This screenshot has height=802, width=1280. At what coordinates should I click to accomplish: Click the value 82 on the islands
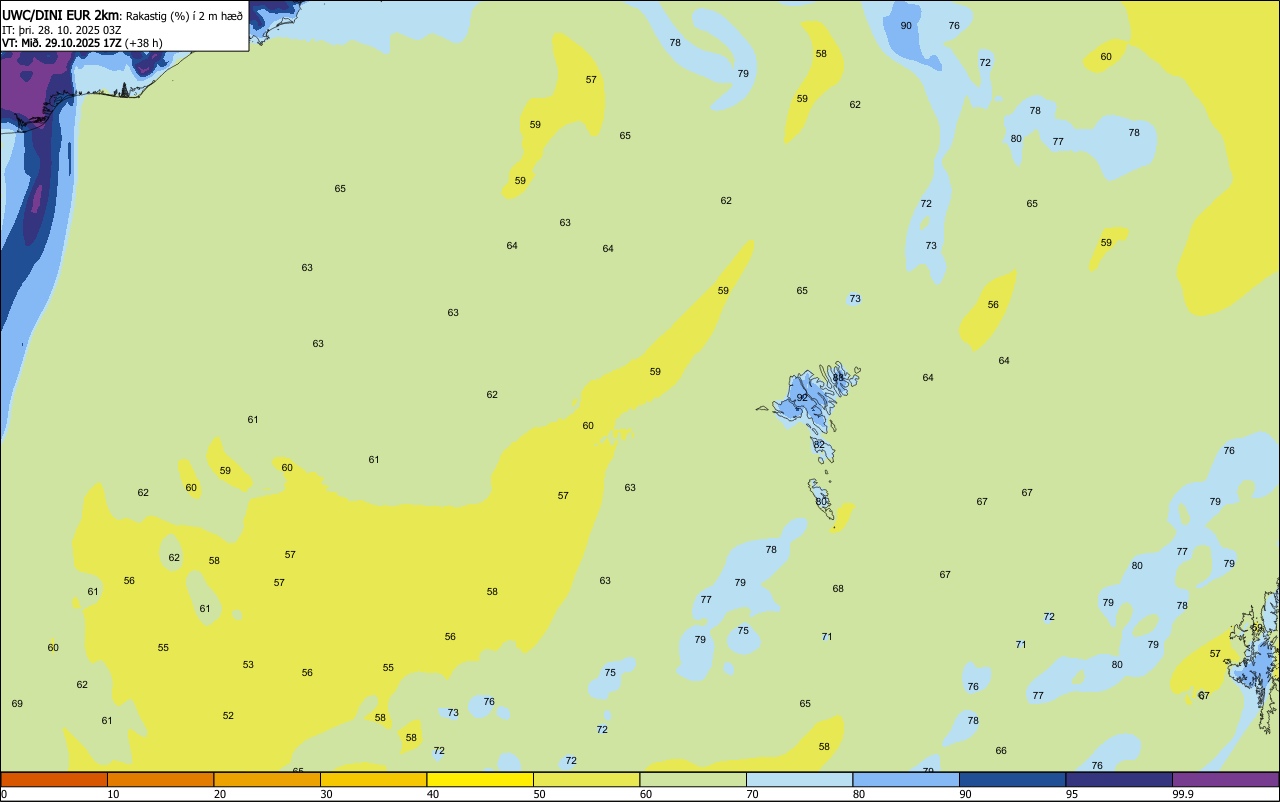click(x=819, y=445)
